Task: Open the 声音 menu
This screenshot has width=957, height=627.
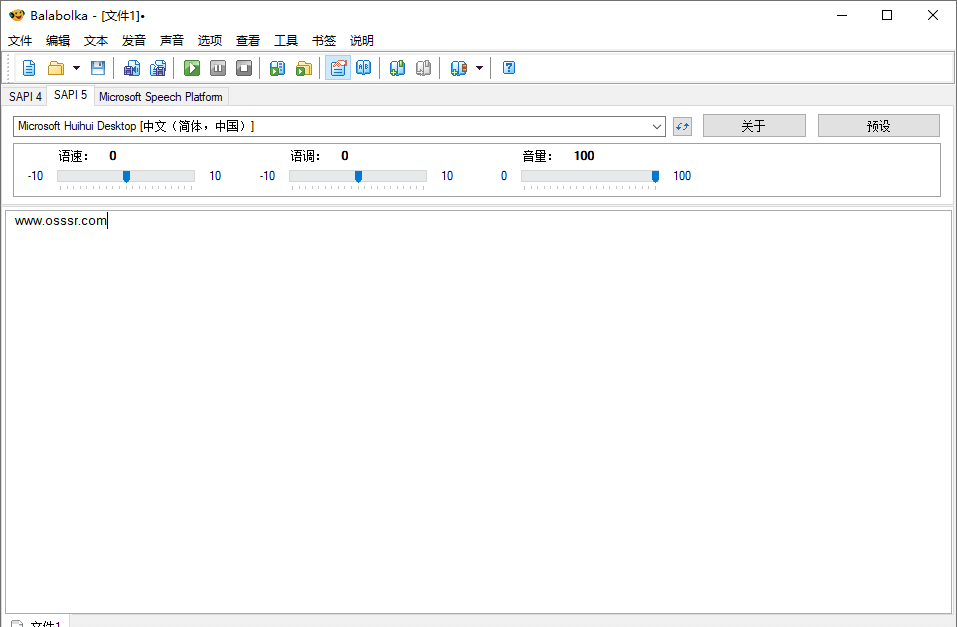Action: [172, 41]
